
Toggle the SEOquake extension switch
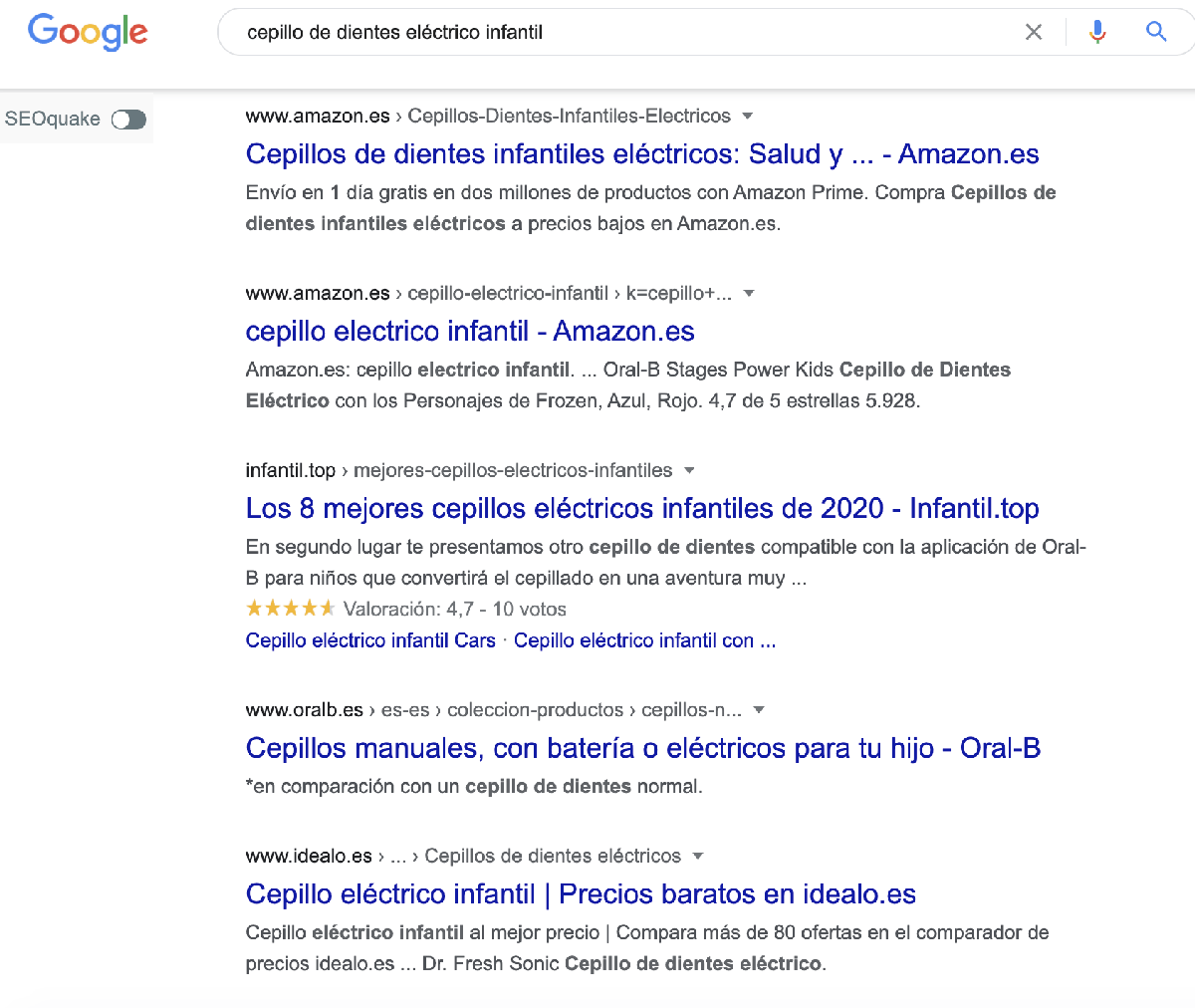[x=129, y=119]
